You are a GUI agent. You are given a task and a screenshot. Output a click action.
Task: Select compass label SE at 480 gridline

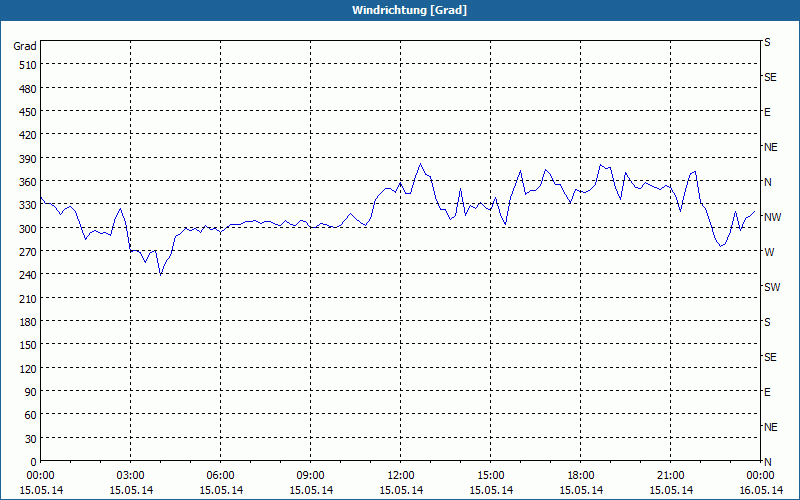[x=770, y=78]
